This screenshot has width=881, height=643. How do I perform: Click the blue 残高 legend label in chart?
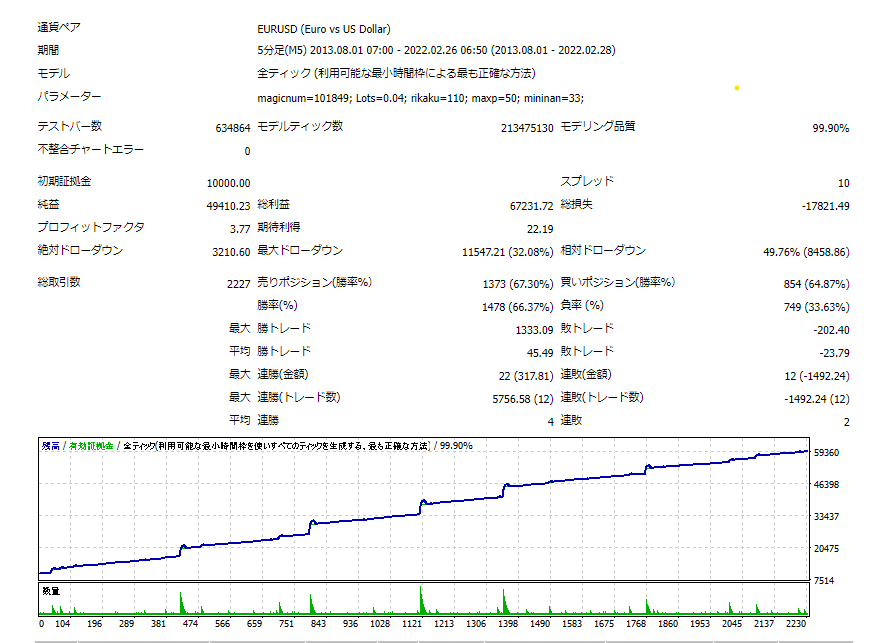[x=51, y=446]
